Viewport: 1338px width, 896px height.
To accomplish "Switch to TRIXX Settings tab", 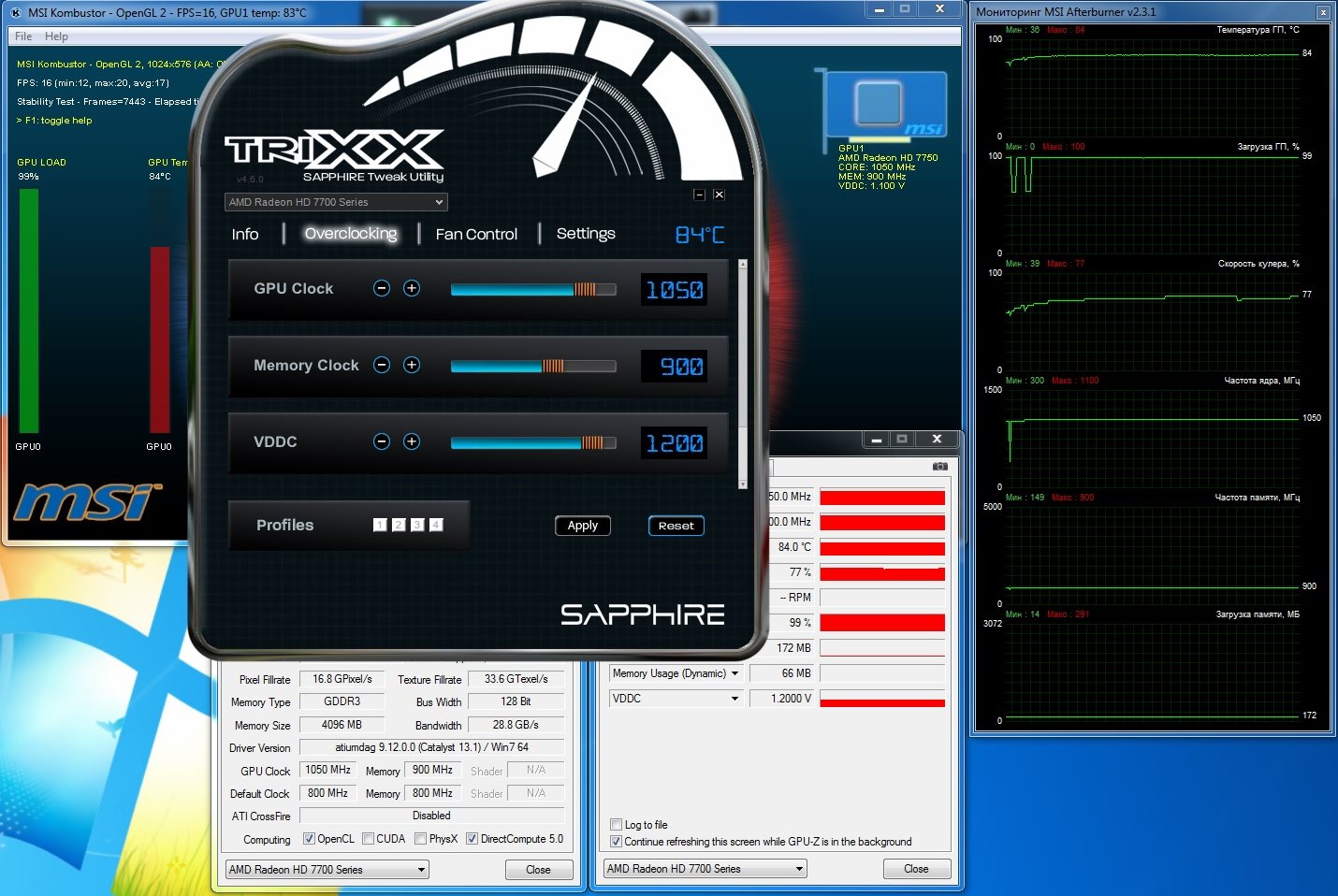I will 586,234.
